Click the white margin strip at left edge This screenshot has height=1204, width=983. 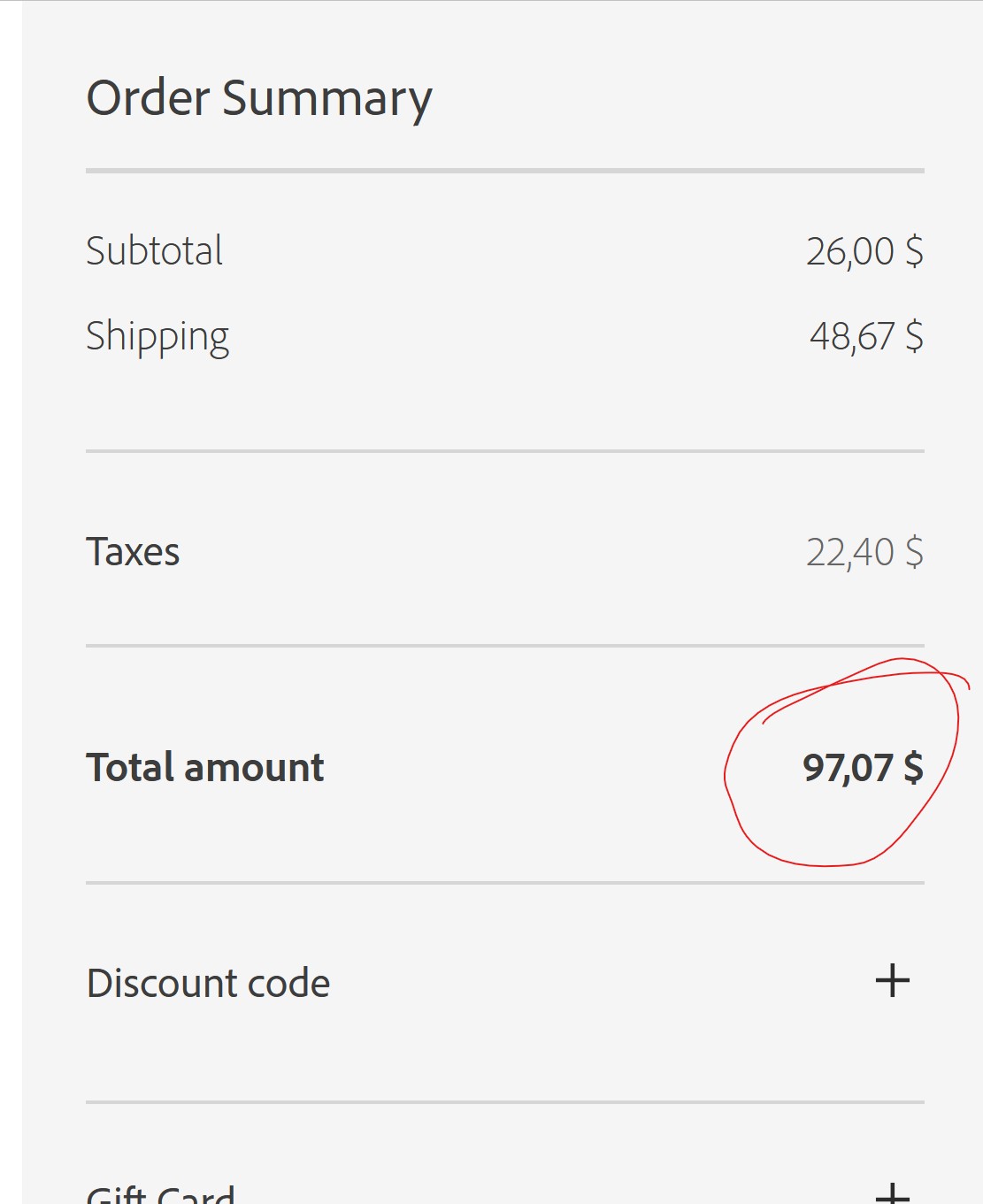pos(11,602)
